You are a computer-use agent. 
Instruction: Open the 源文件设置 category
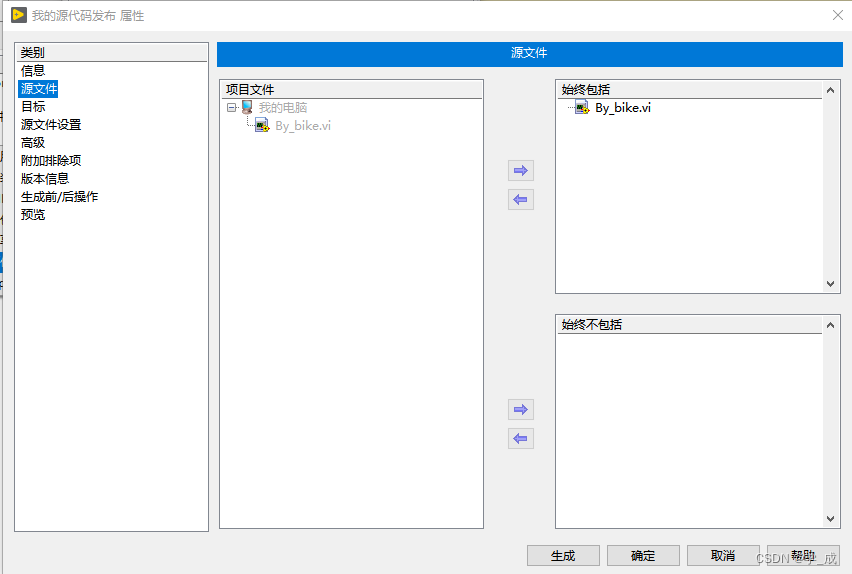(51, 124)
